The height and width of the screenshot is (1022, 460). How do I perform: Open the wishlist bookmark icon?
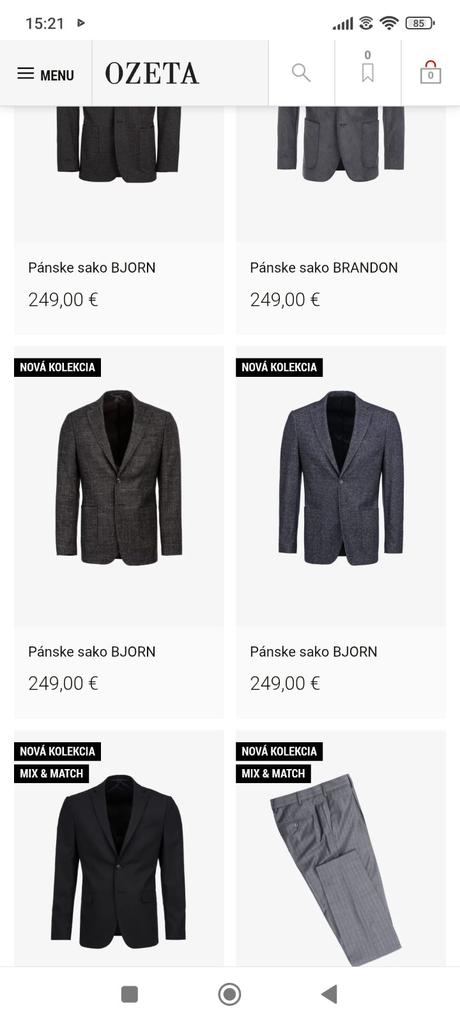click(367, 67)
